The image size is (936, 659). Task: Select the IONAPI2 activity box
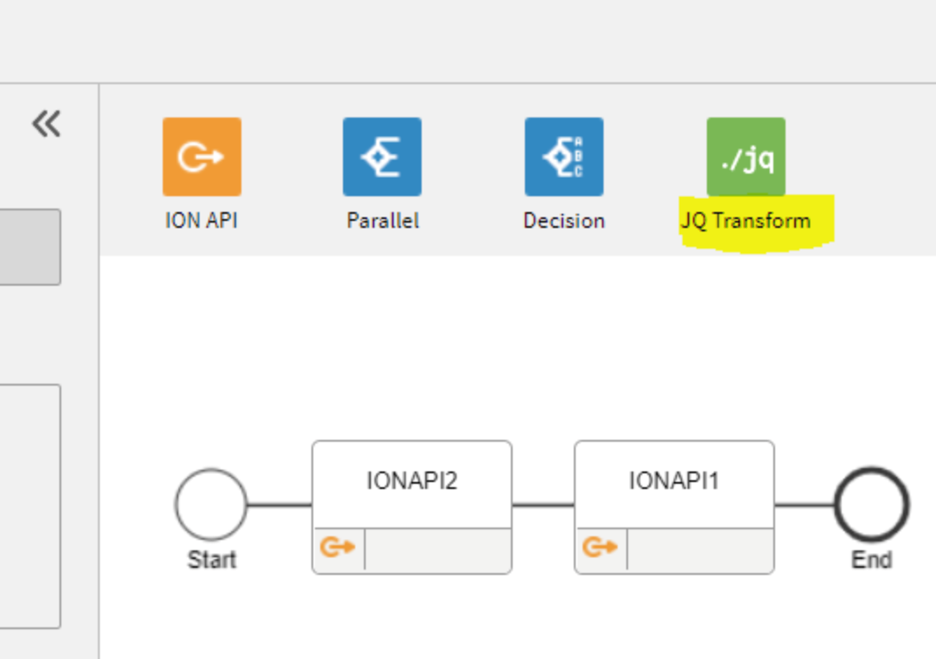(x=412, y=483)
